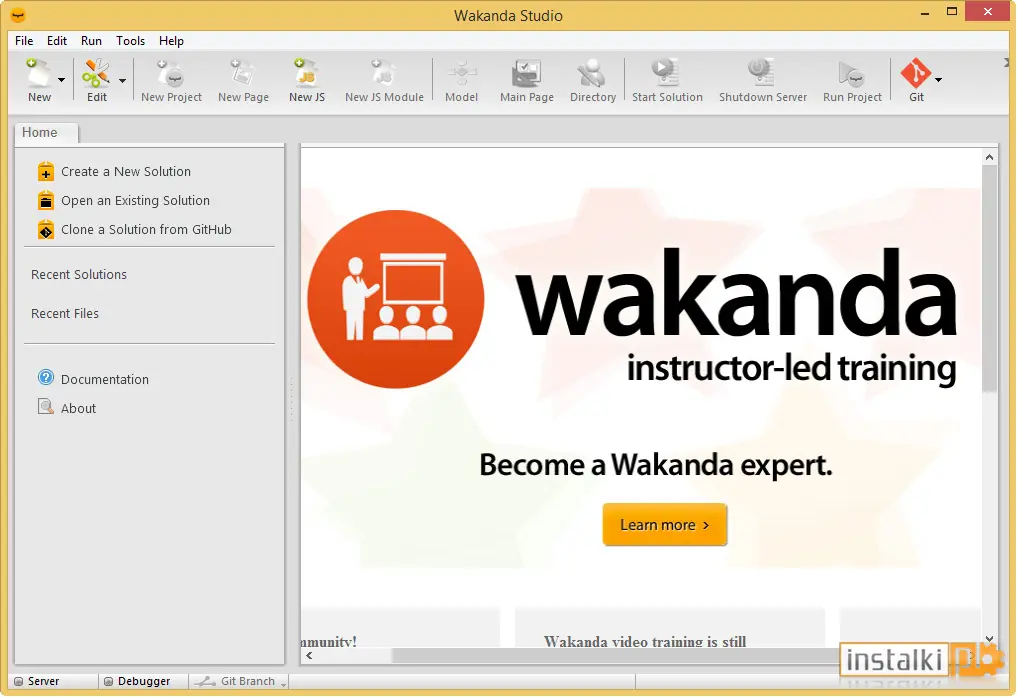
Task: Click the New JS toolbar icon
Action: (306, 73)
